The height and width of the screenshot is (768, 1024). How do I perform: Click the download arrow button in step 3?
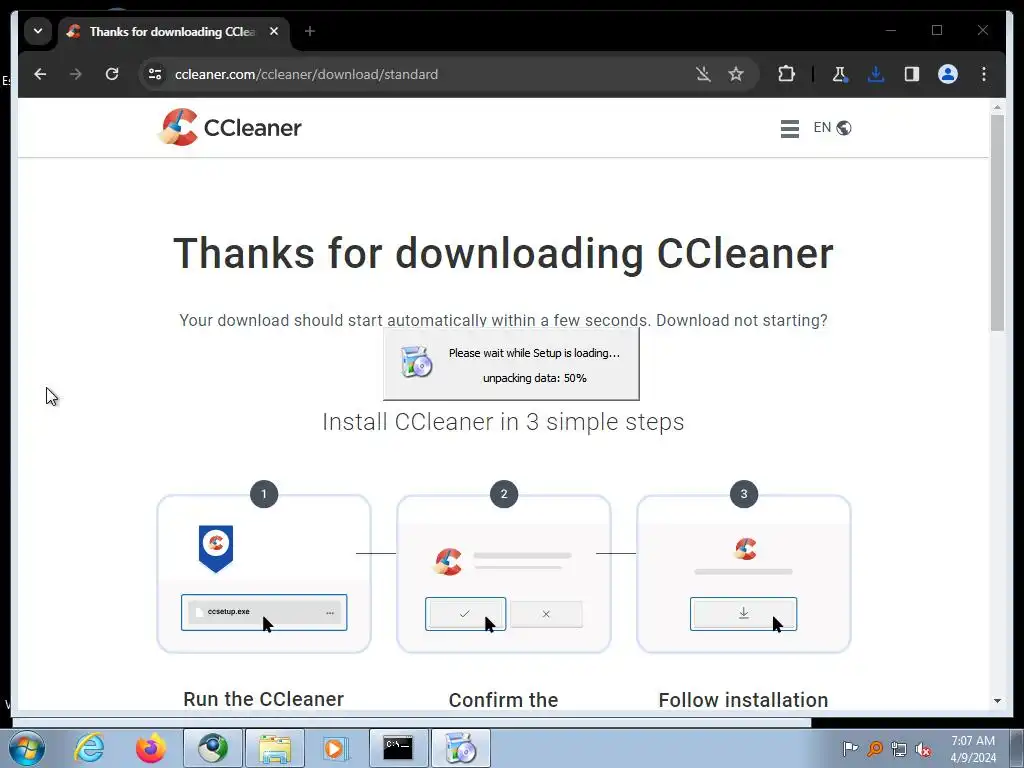743,614
